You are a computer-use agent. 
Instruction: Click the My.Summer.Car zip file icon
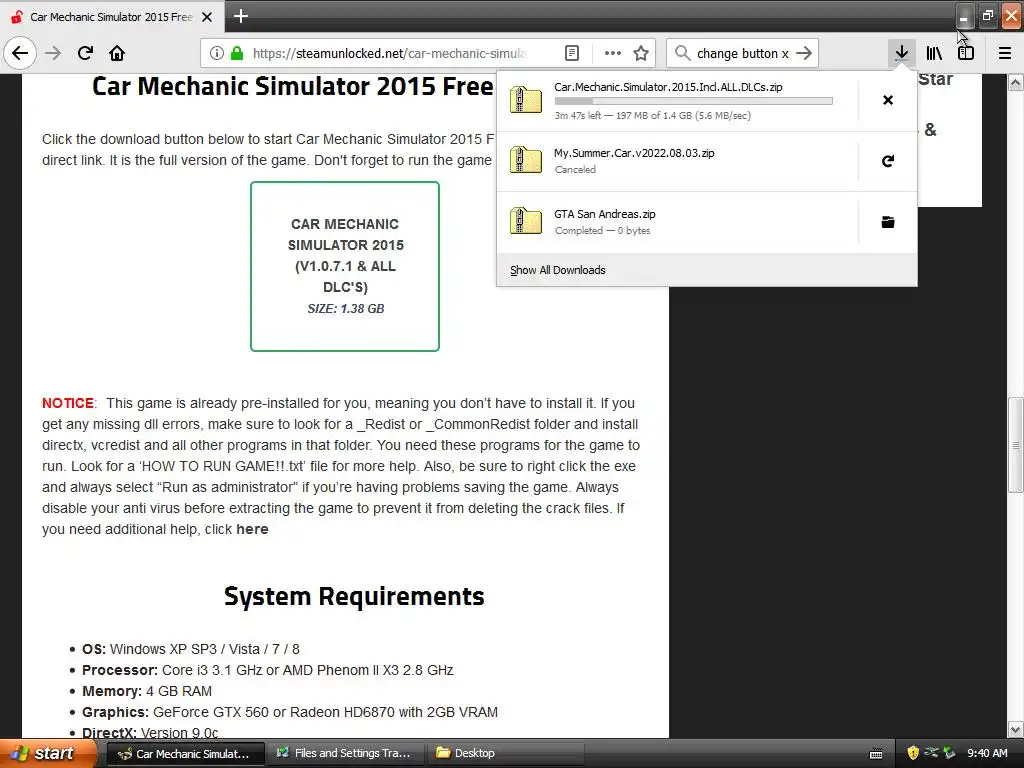[526, 160]
